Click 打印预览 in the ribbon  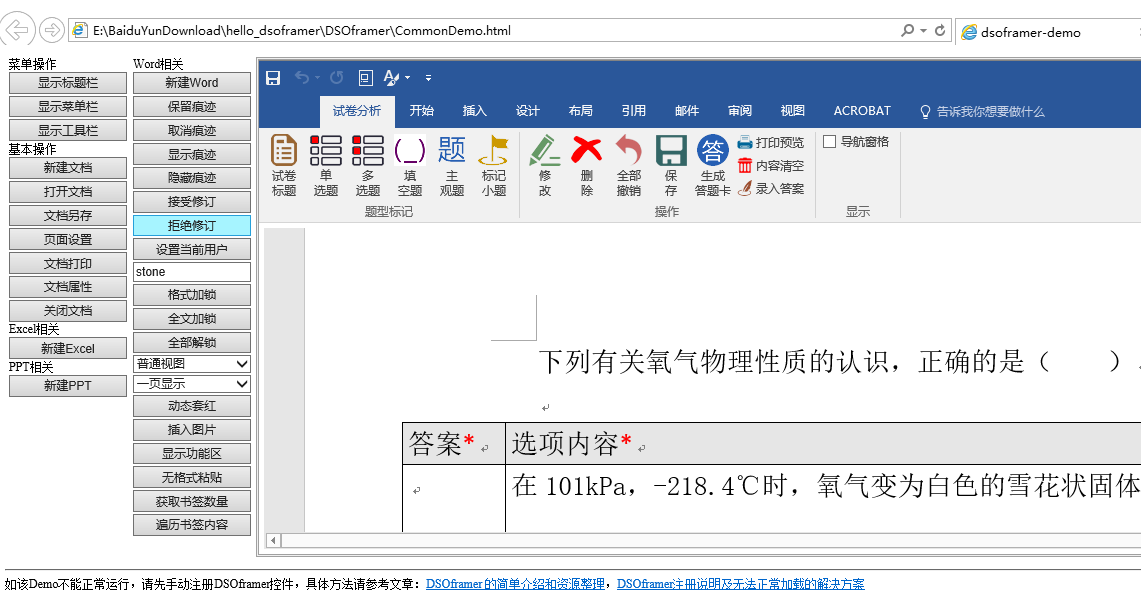(x=771, y=143)
